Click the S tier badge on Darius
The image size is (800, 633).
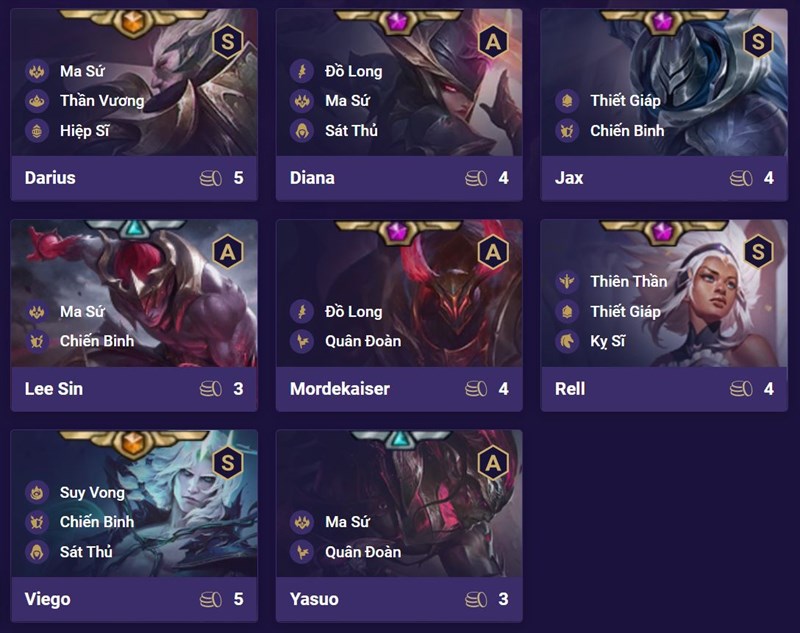click(228, 41)
